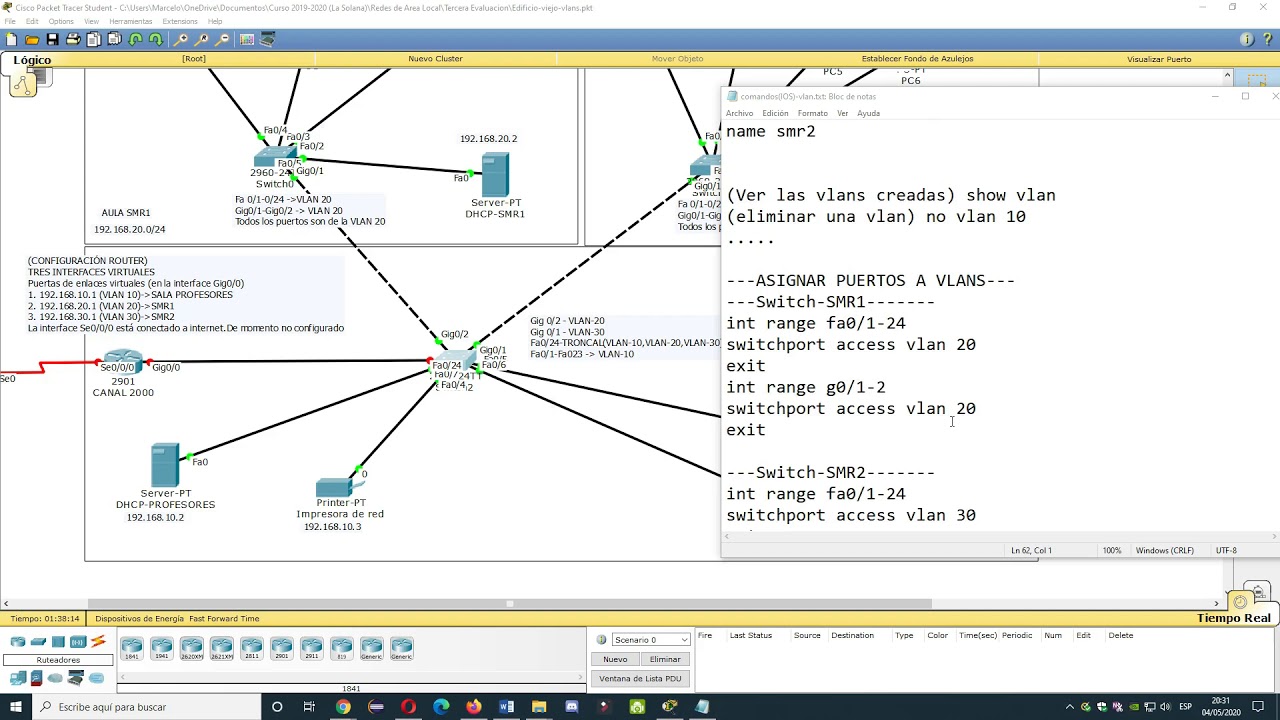Click the Fast Forward Time label

click(x=224, y=619)
